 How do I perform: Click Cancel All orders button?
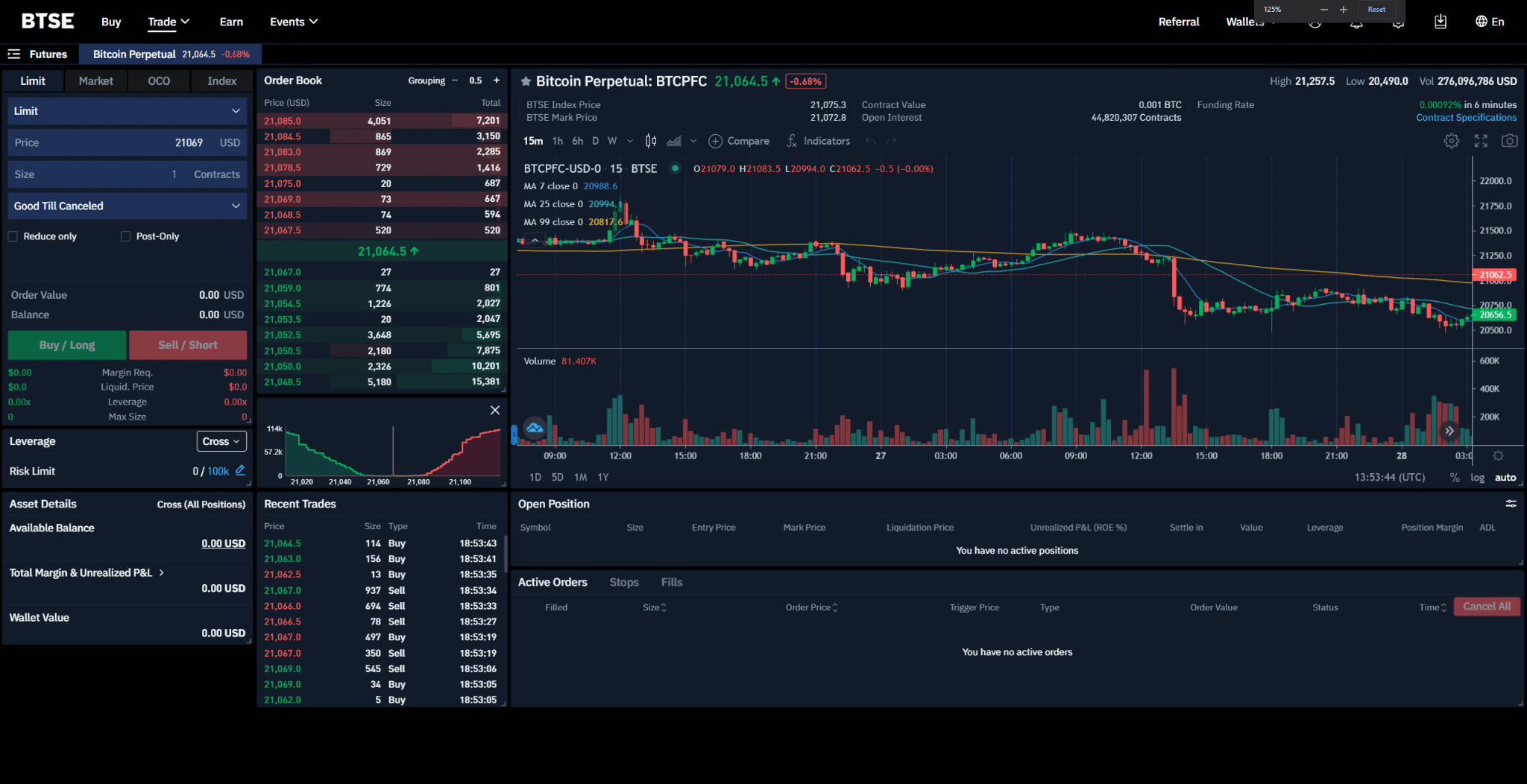click(x=1487, y=607)
